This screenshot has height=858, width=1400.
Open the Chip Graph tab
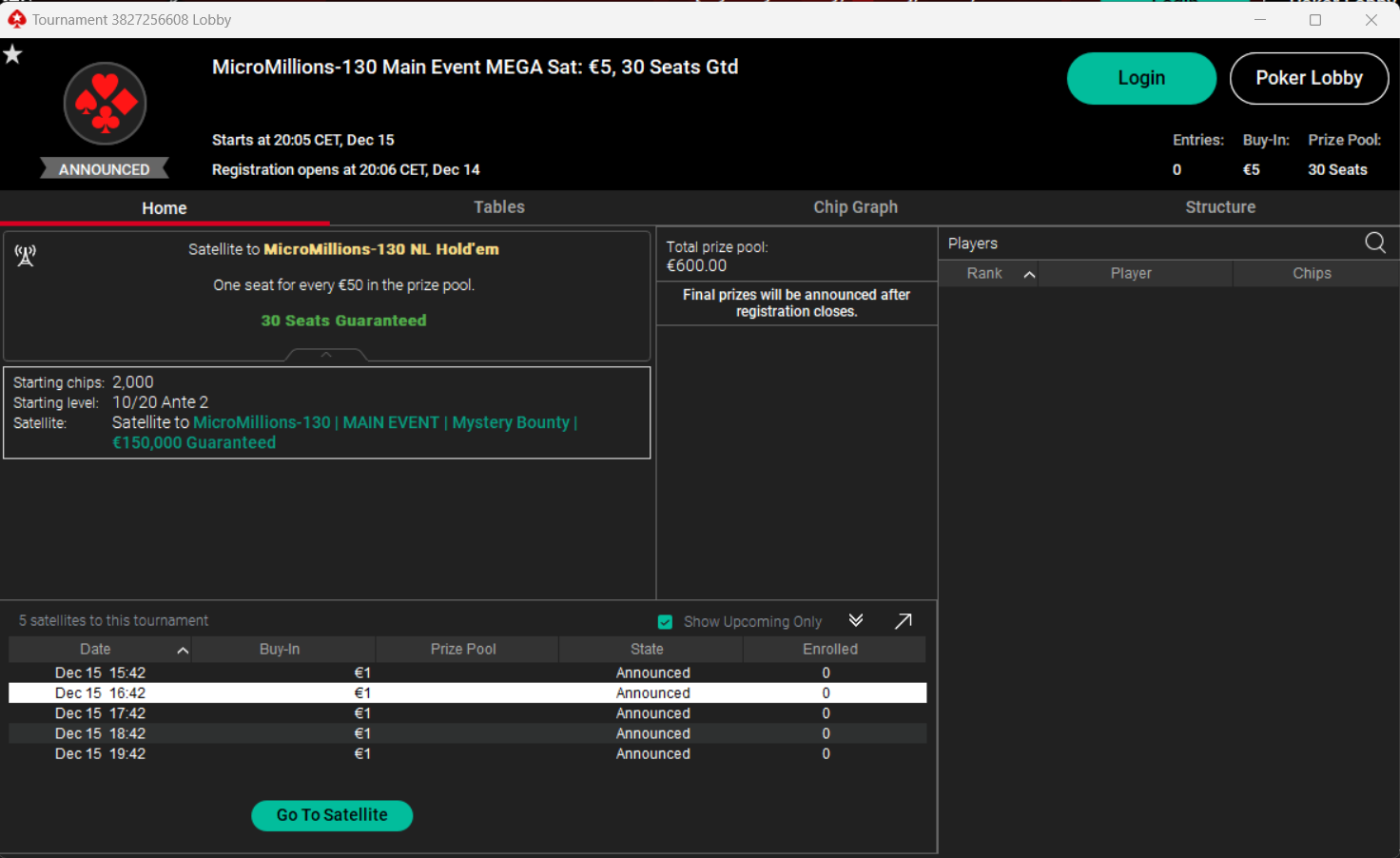[855, 206]
